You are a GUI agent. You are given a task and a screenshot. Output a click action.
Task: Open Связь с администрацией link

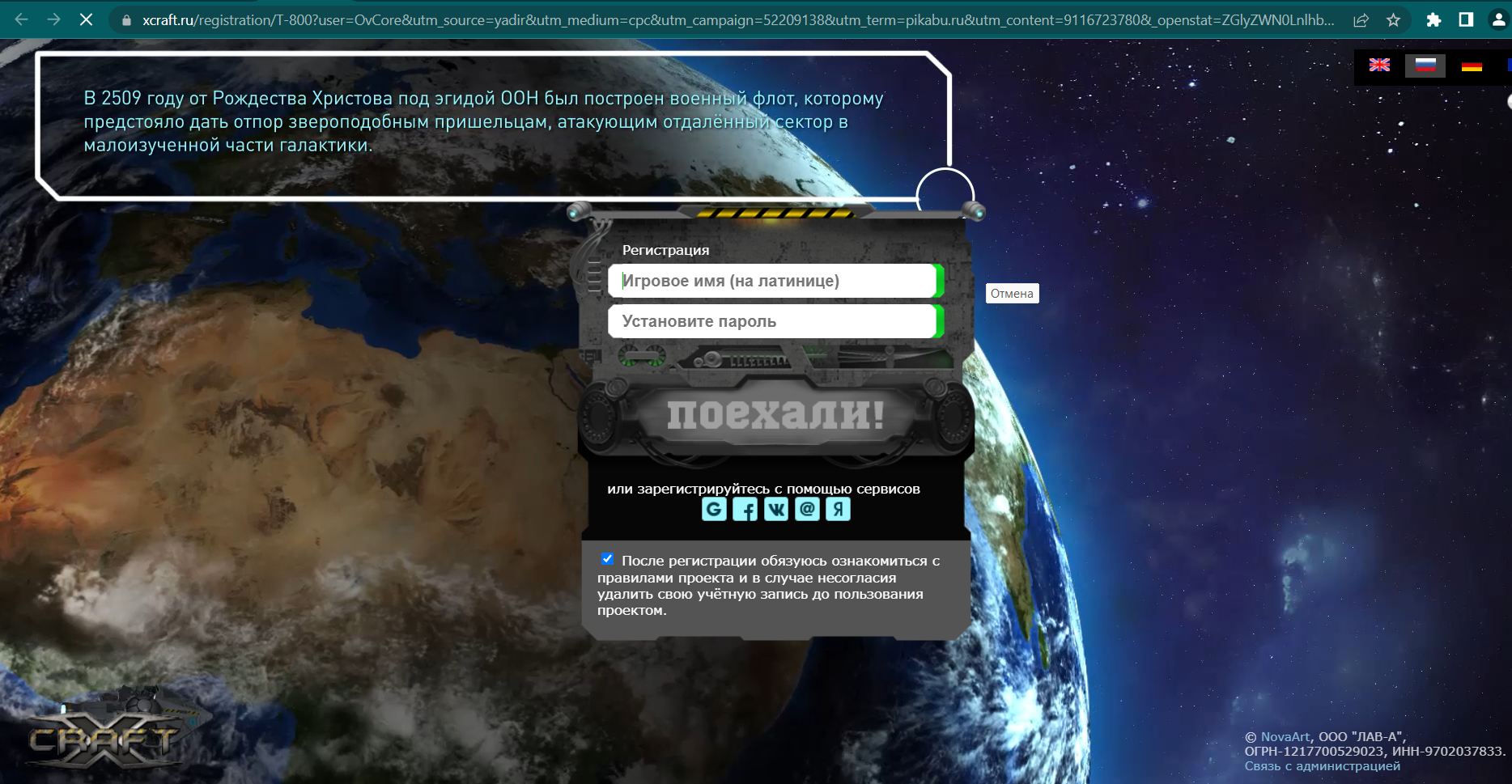[x=1323, y=766]
